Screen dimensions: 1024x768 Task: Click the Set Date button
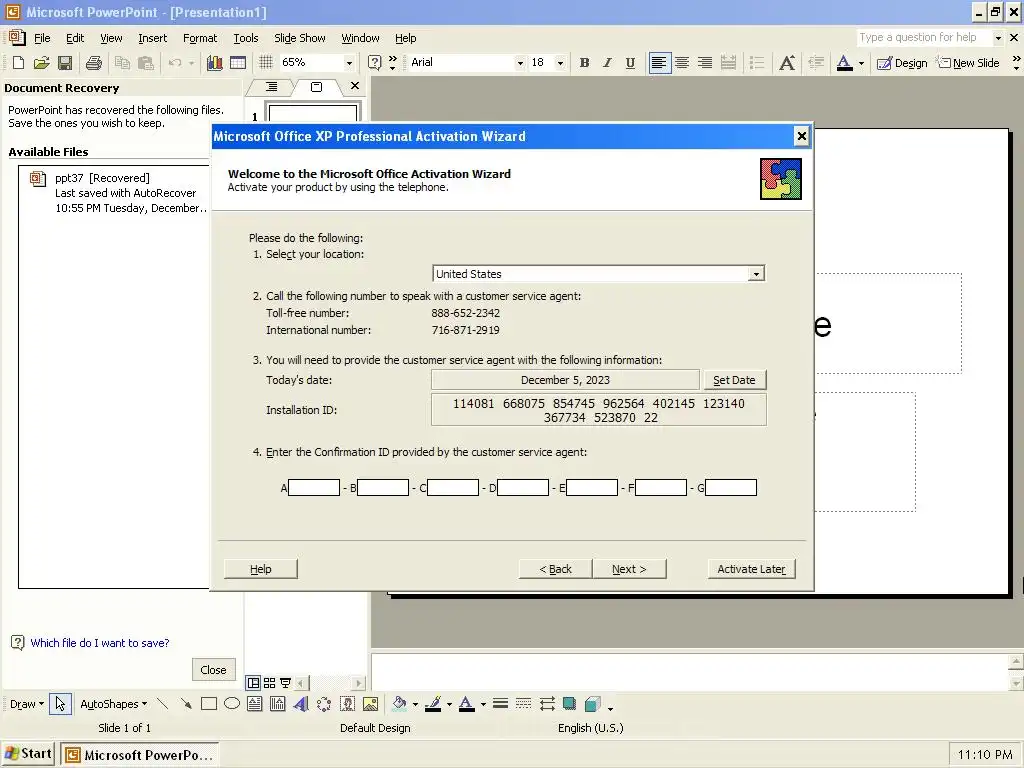coord(734,380)
